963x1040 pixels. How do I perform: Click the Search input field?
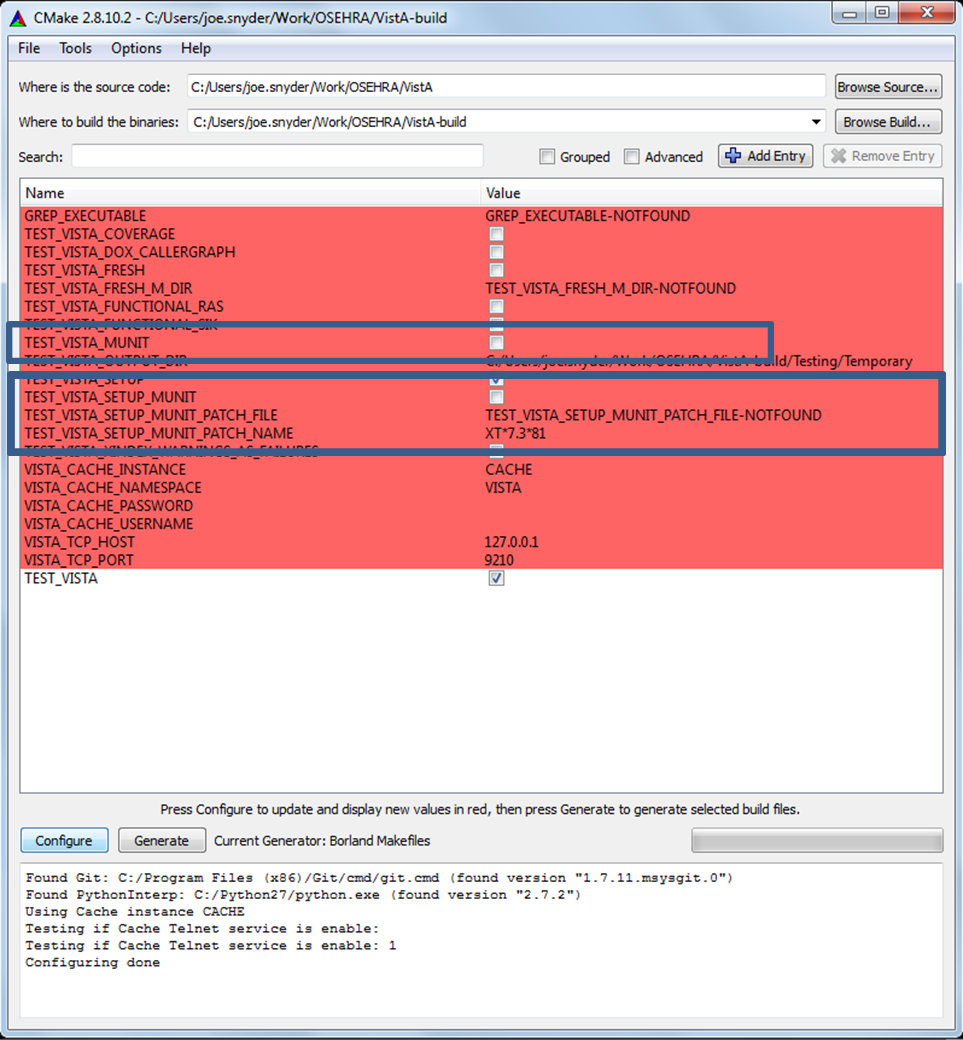pos(277,157)
